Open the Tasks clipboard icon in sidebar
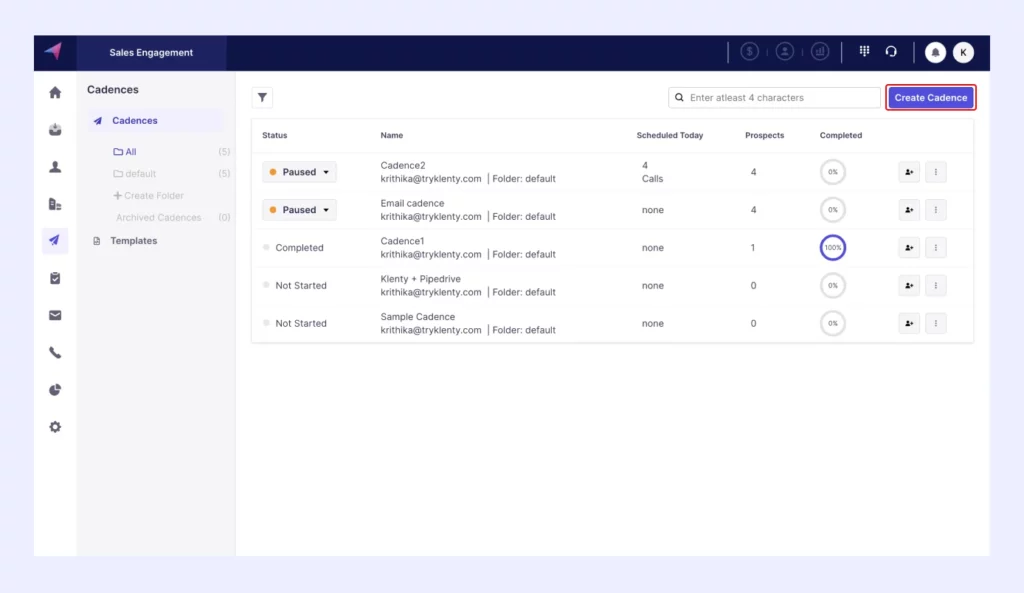This screenshot has height=593, width=1024. point(55,277)
